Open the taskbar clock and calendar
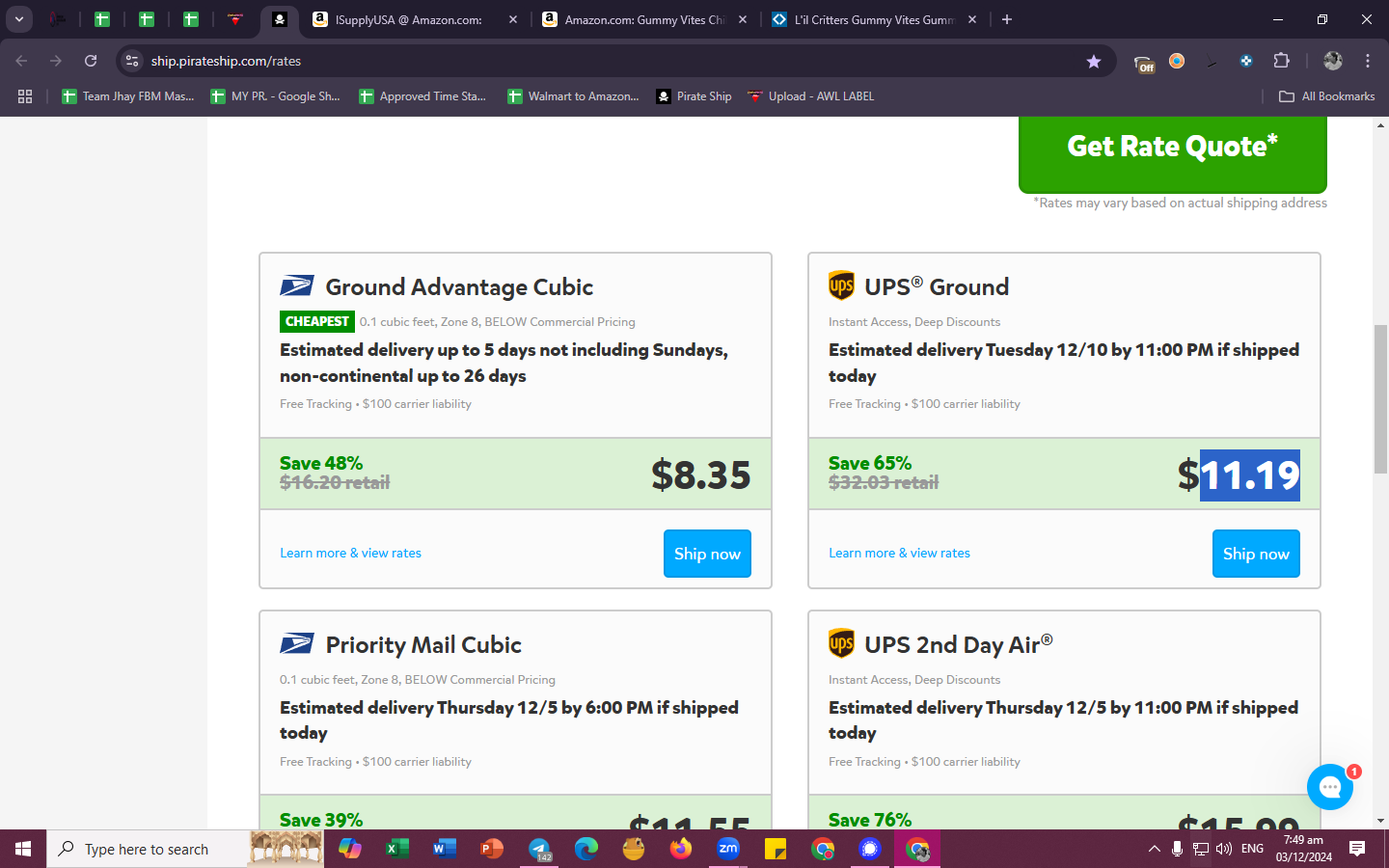Image resolution: width=1389 pixels, height=868 pixels. [1304, 849]
